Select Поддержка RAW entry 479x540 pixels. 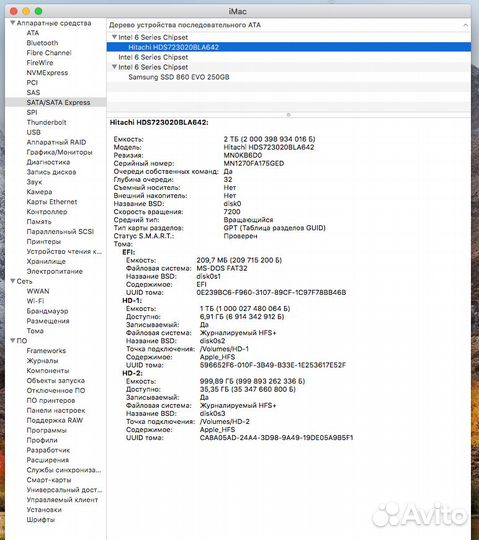point(55,420)
